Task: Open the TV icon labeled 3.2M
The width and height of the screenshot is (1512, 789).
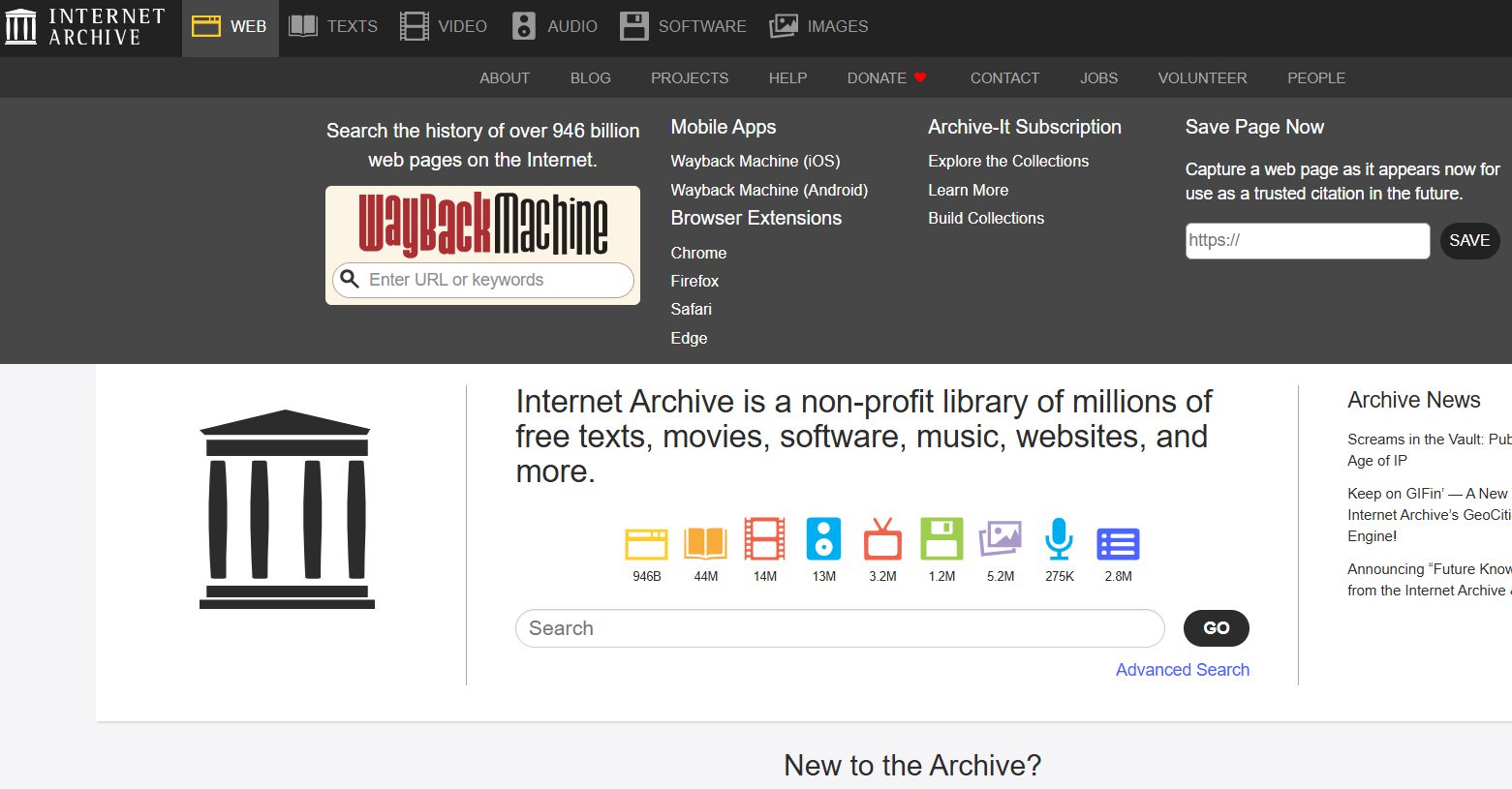Action: click(x=882, y=539)
